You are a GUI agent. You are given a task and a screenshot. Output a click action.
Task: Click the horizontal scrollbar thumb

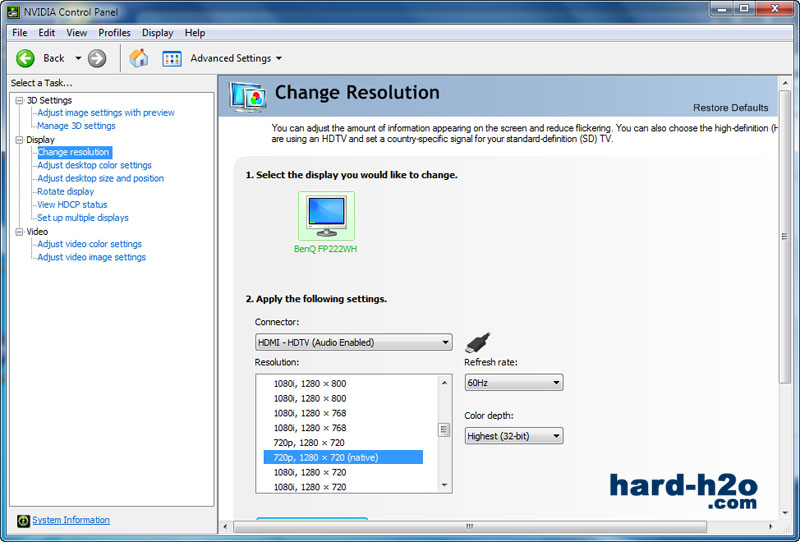470,527
